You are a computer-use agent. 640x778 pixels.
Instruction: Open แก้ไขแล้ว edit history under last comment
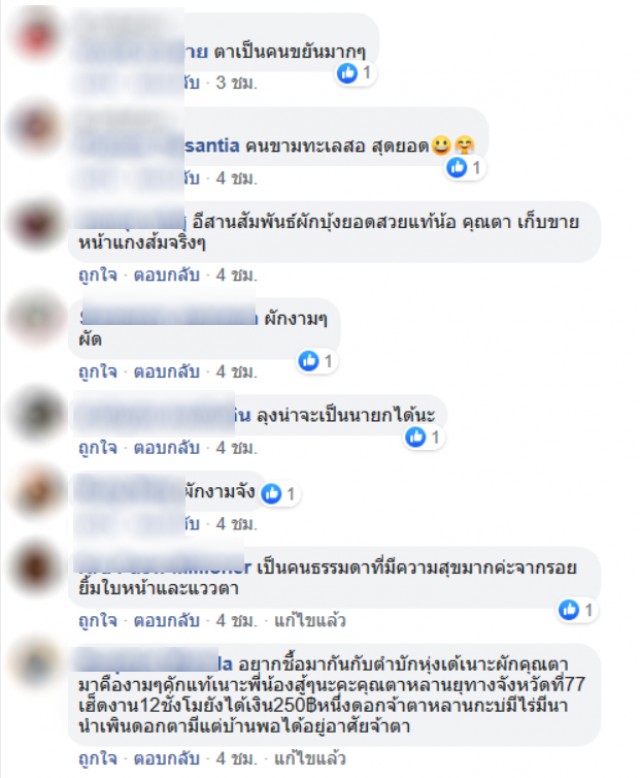pyautogui.click(x=310, y=758)
